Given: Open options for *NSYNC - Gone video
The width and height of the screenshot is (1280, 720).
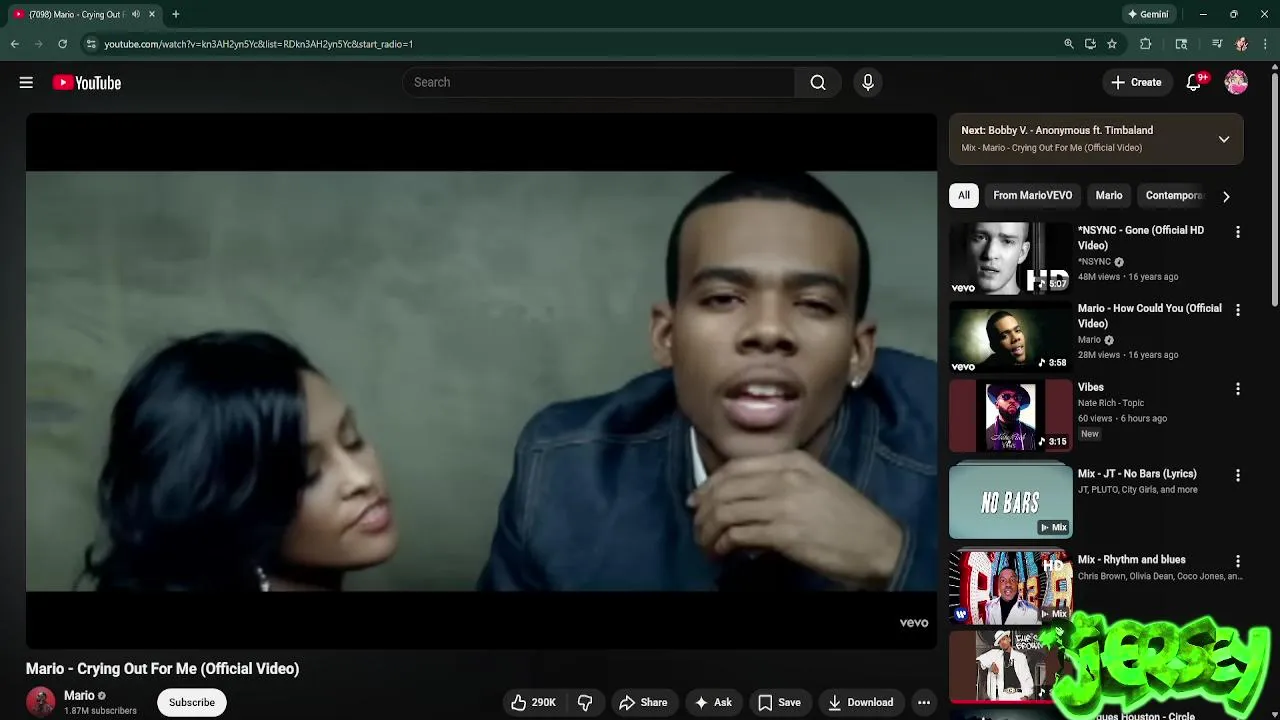Looking at the screenshot, I should (1238, 232).
